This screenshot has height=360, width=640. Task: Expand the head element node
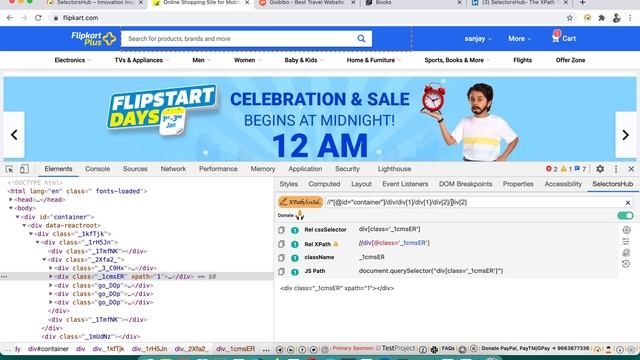pos(11,200)
